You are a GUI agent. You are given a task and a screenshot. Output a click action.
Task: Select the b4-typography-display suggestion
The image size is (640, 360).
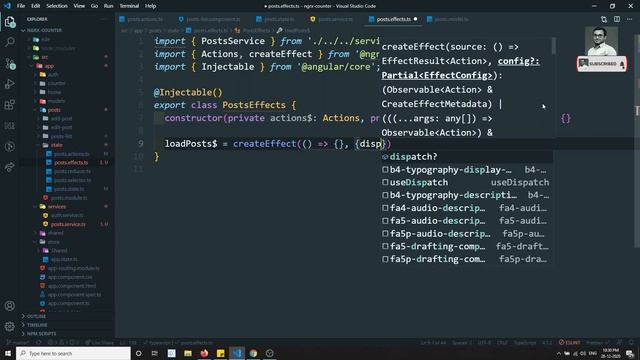coord(467,170)
